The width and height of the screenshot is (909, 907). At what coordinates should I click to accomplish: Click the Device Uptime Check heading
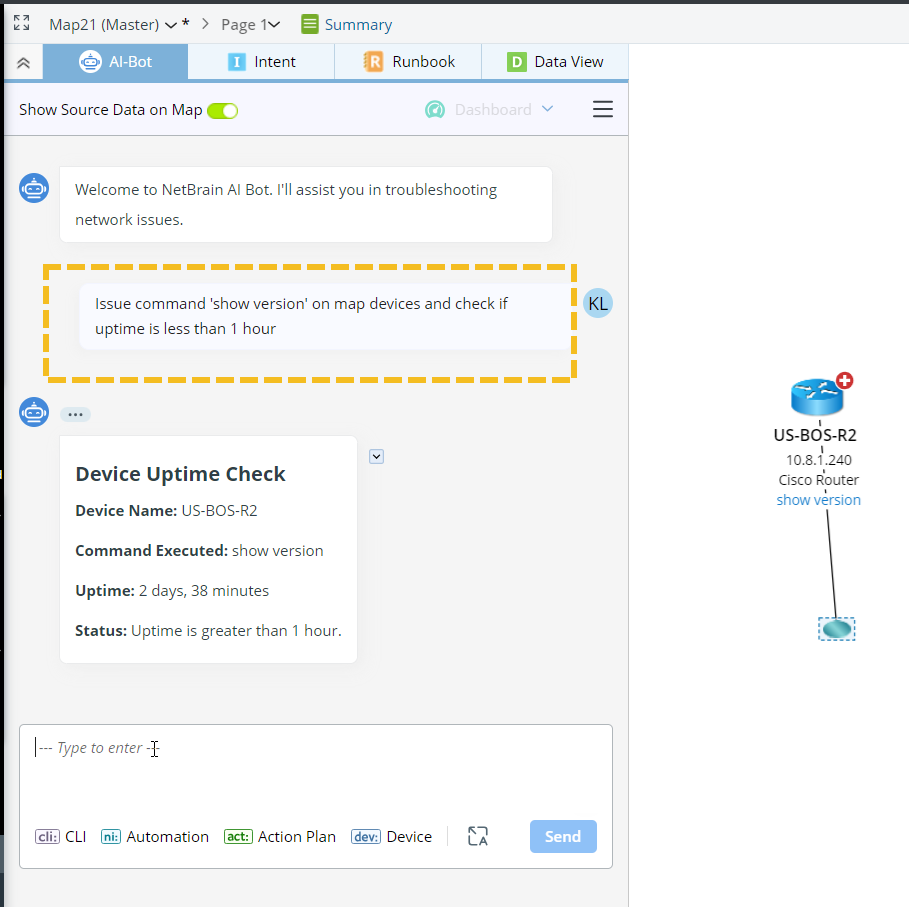tap(180, 474)
